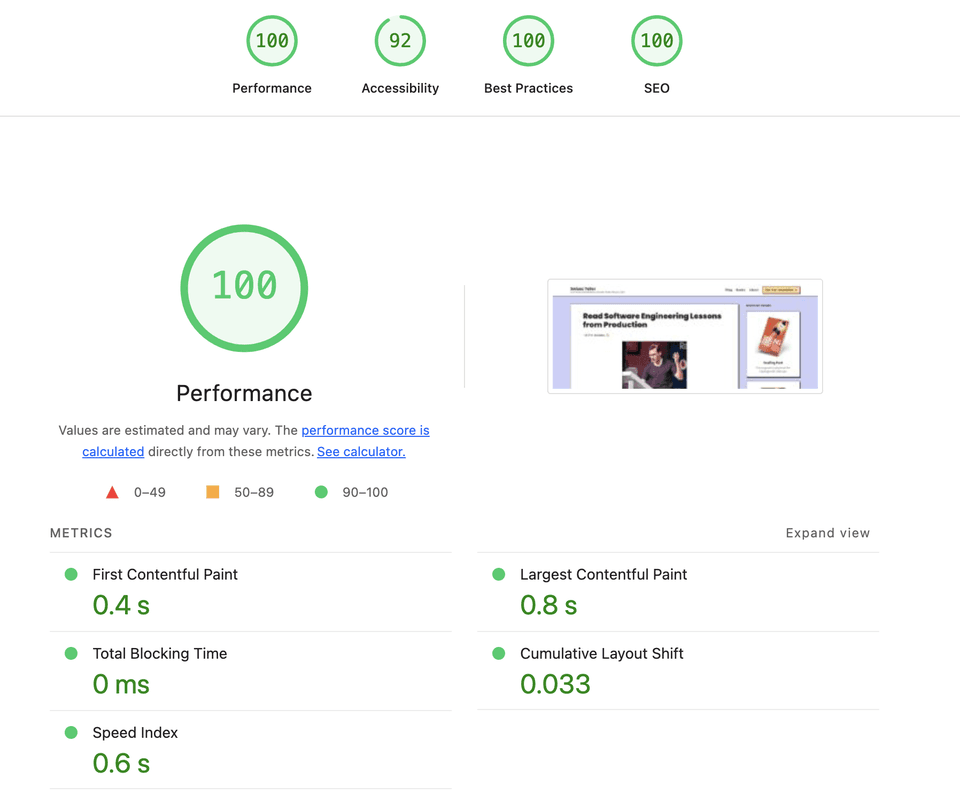Select the Speed Index metric label

point(135,732)
